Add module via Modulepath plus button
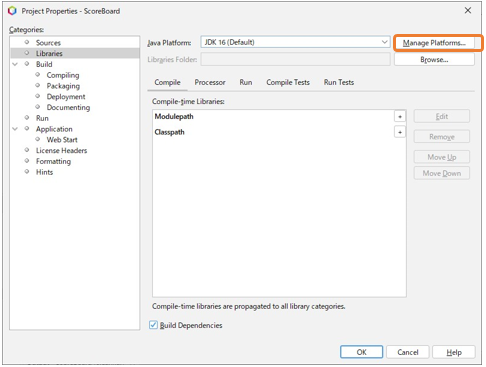Screen dimensions: 486x367 pyautogui.click(x=400, y=116)
